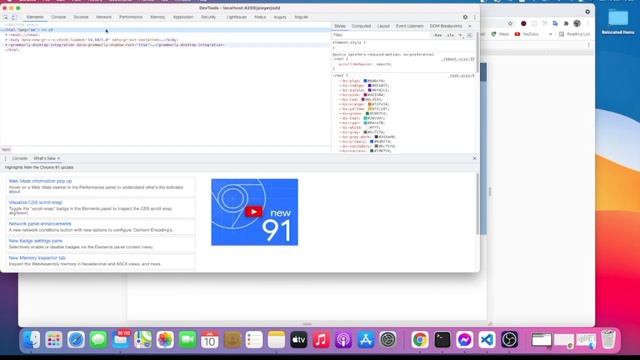Viewport: 640px width, 360px height.
Task: Open OBS Studio from the Dock
Action: pyautogui.click(x=509, y=340)
